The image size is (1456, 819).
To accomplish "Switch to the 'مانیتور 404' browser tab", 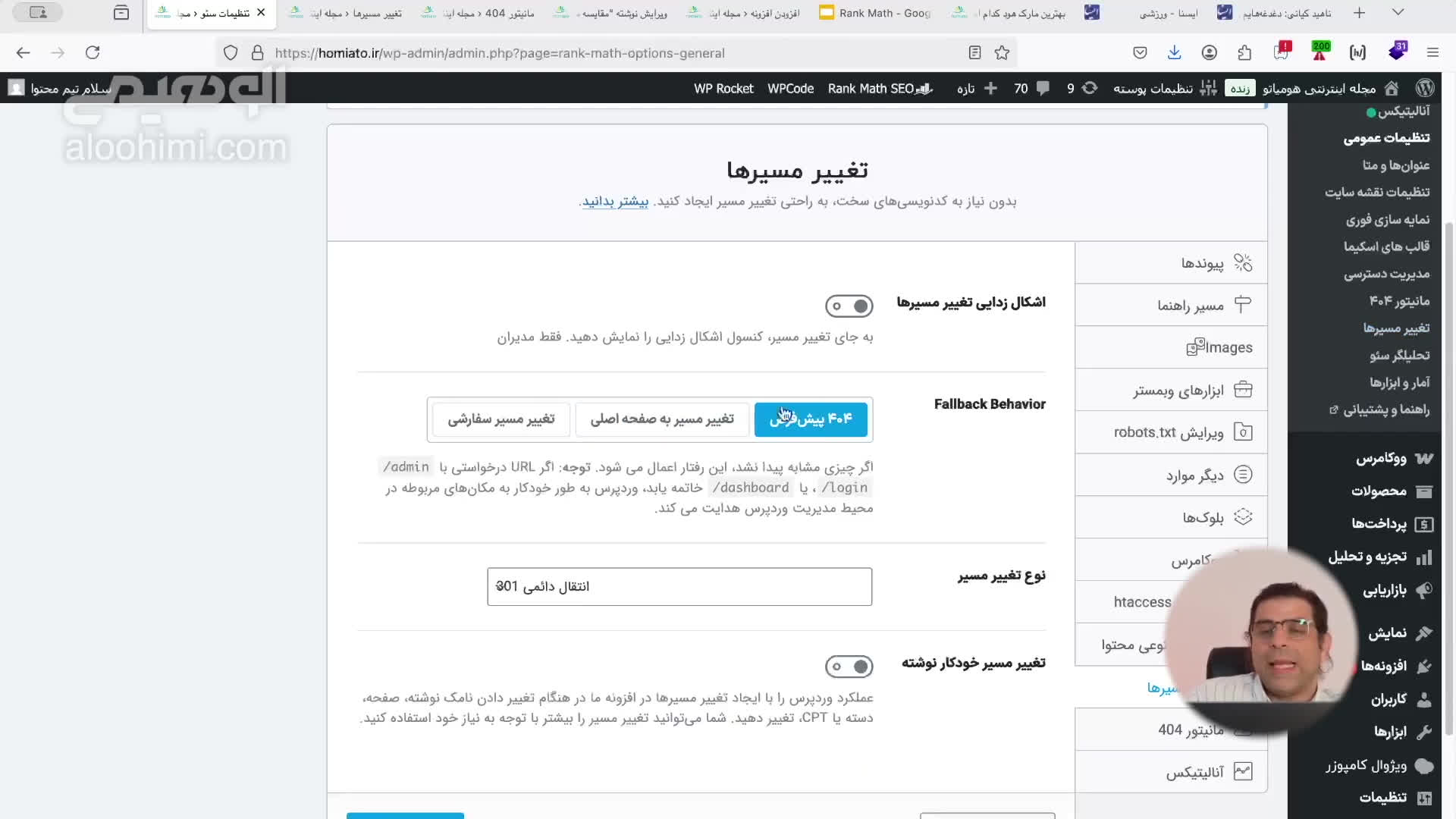I will point(479,13).
